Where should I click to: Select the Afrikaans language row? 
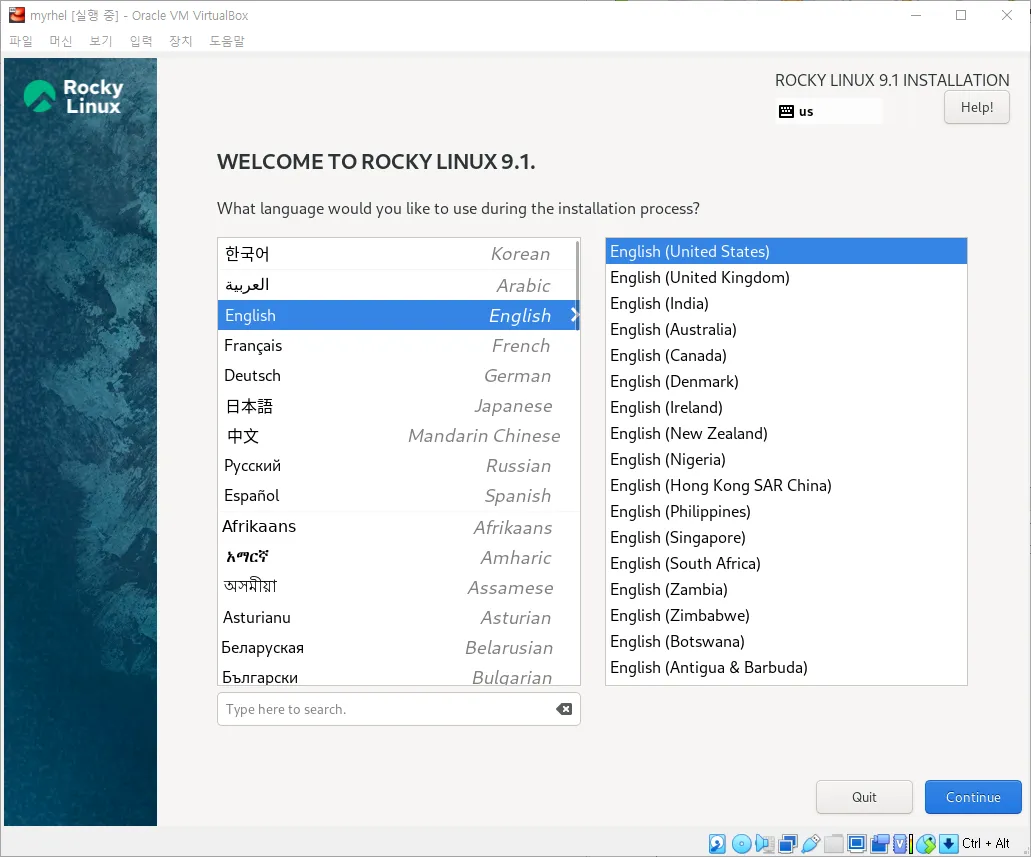398,527
